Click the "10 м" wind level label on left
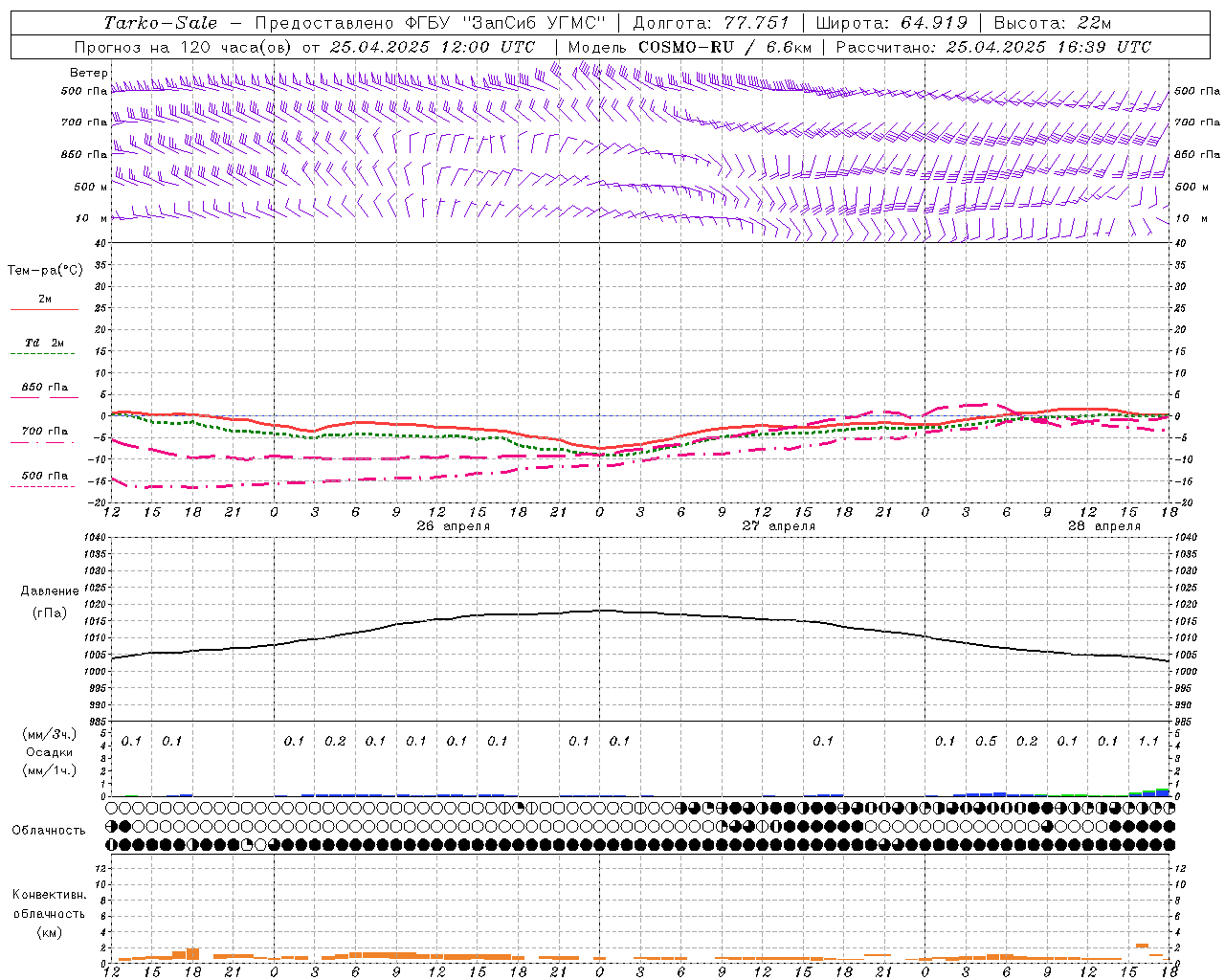The image size is (1225, 980). [x=92, y=219]
